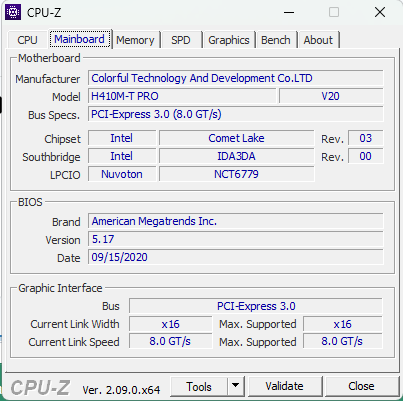This screenshot has height=401, width=403.
Task: Go to the SPD tab
Action: click(x=181, y=40)
